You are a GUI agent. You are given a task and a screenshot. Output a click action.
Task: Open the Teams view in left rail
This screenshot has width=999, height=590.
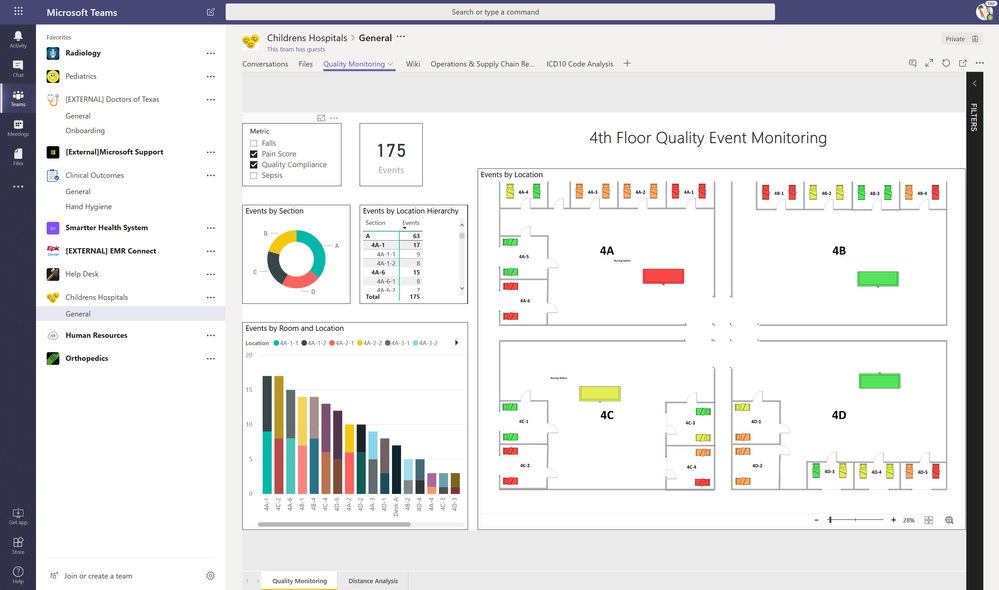[x=18, y=98]
